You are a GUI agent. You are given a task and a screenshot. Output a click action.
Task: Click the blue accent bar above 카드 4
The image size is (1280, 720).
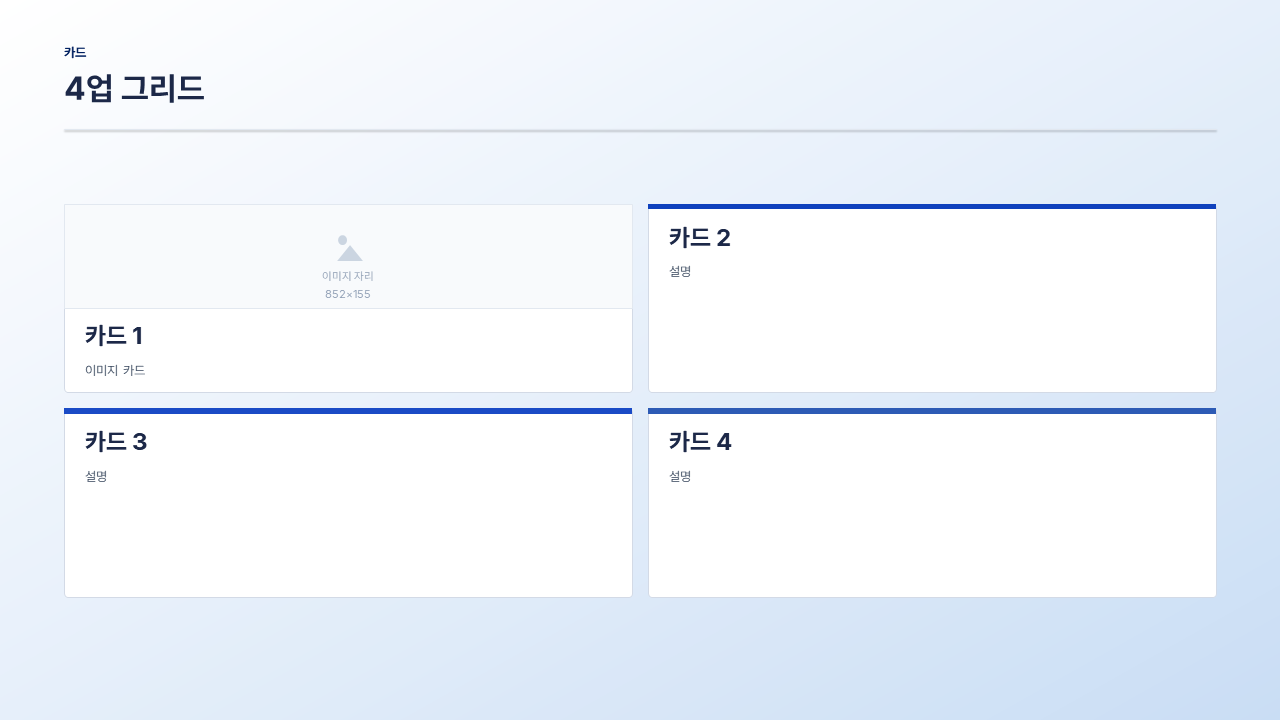[x=932, y=411]
